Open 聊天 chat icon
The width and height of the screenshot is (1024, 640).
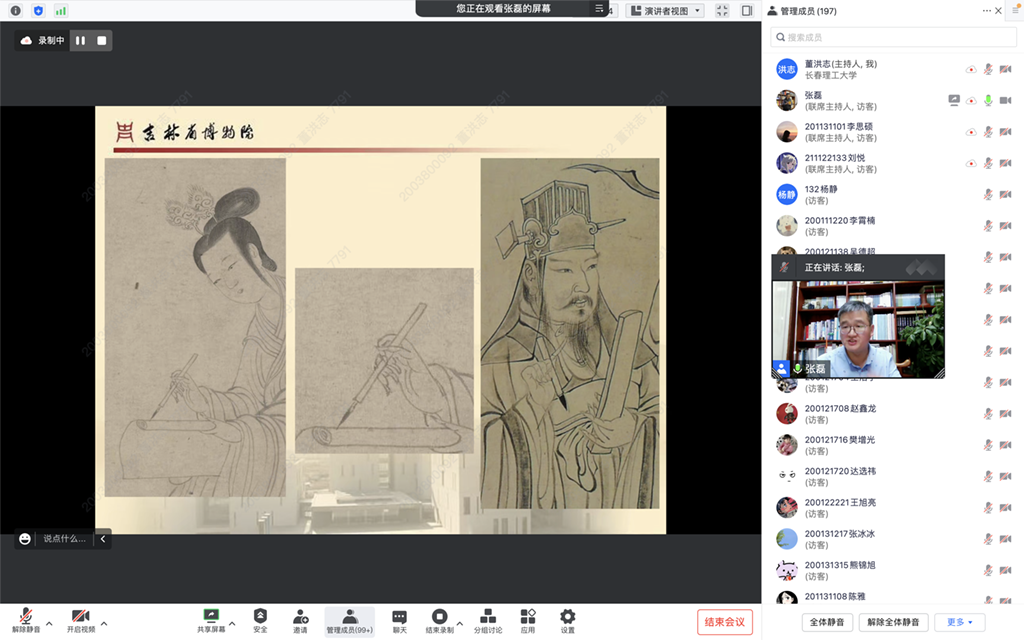tap(399, 616)
